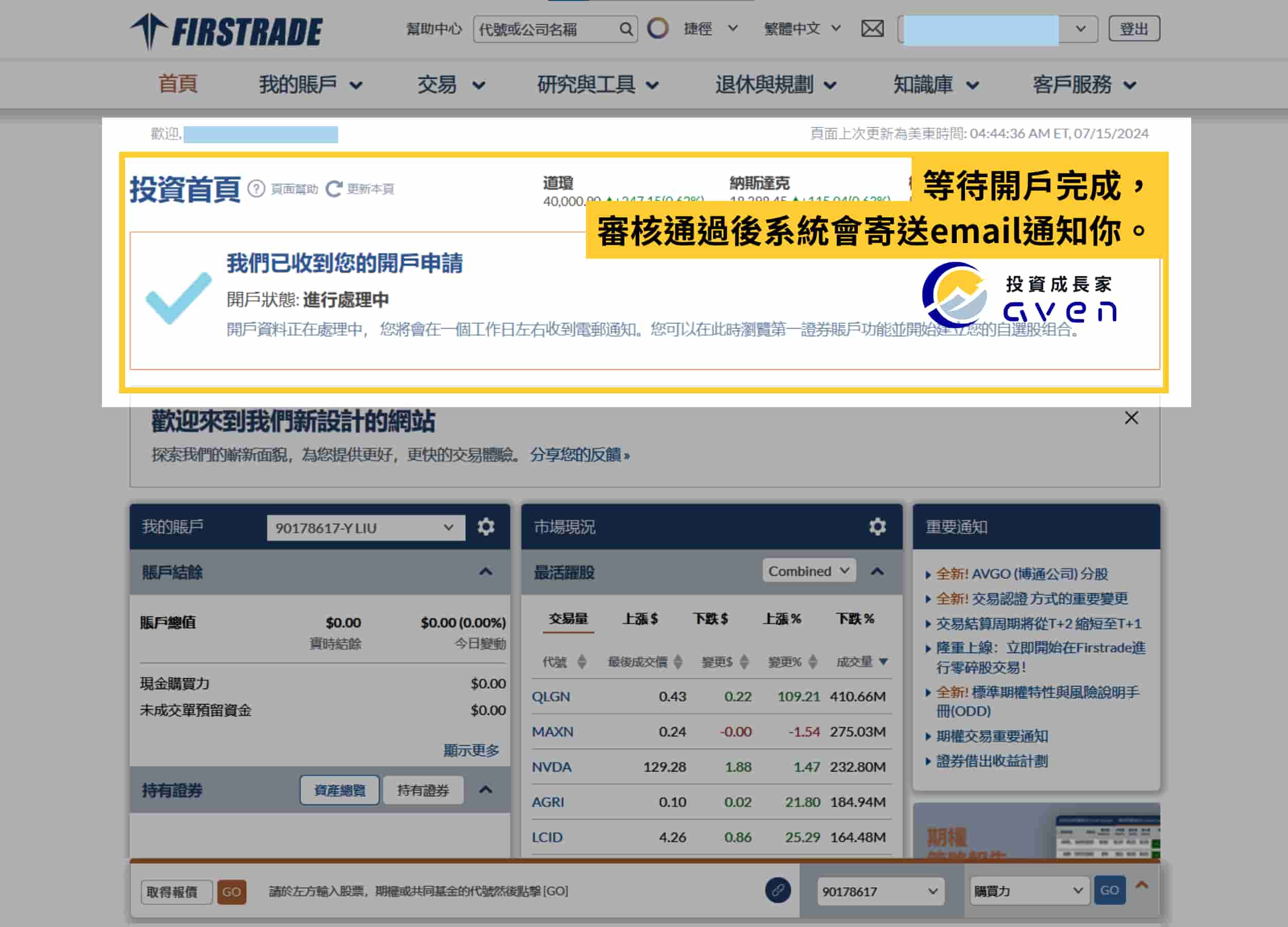This screenshot has height=927, width=1288.
Task: Open the settings gear in 市場現況 panel
Action: coord(877,527)
